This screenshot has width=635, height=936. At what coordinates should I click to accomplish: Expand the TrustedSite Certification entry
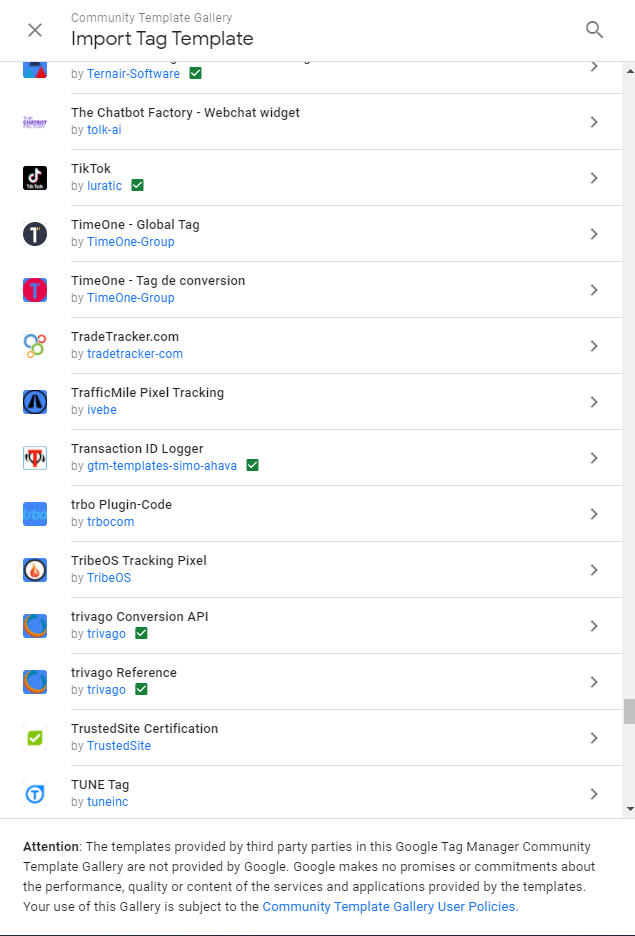coord(596,737)
